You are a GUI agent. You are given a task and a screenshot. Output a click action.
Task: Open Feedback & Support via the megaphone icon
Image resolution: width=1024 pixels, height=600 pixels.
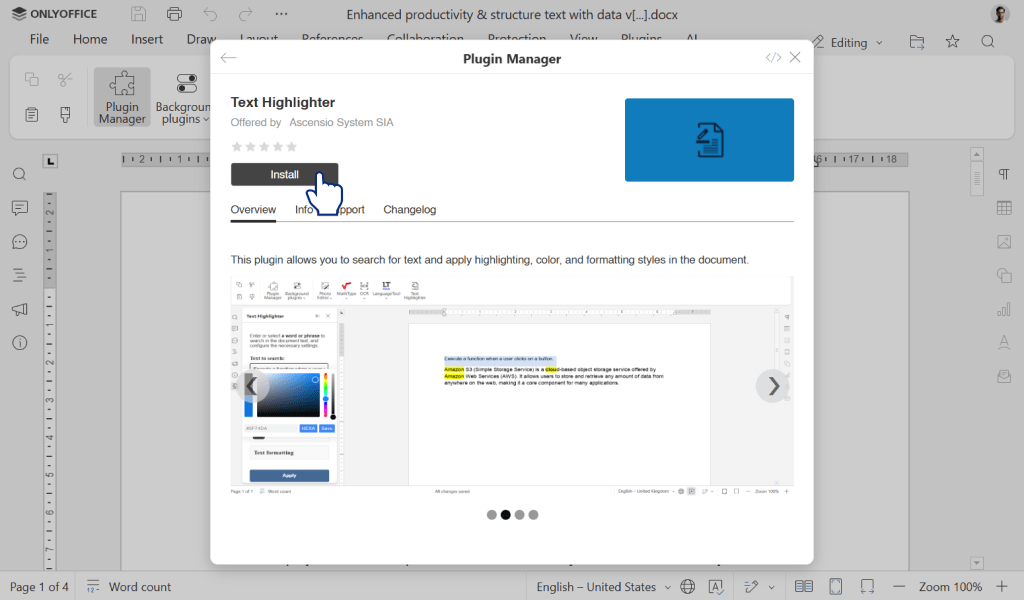pyautogui.click(x=19, y=309)
